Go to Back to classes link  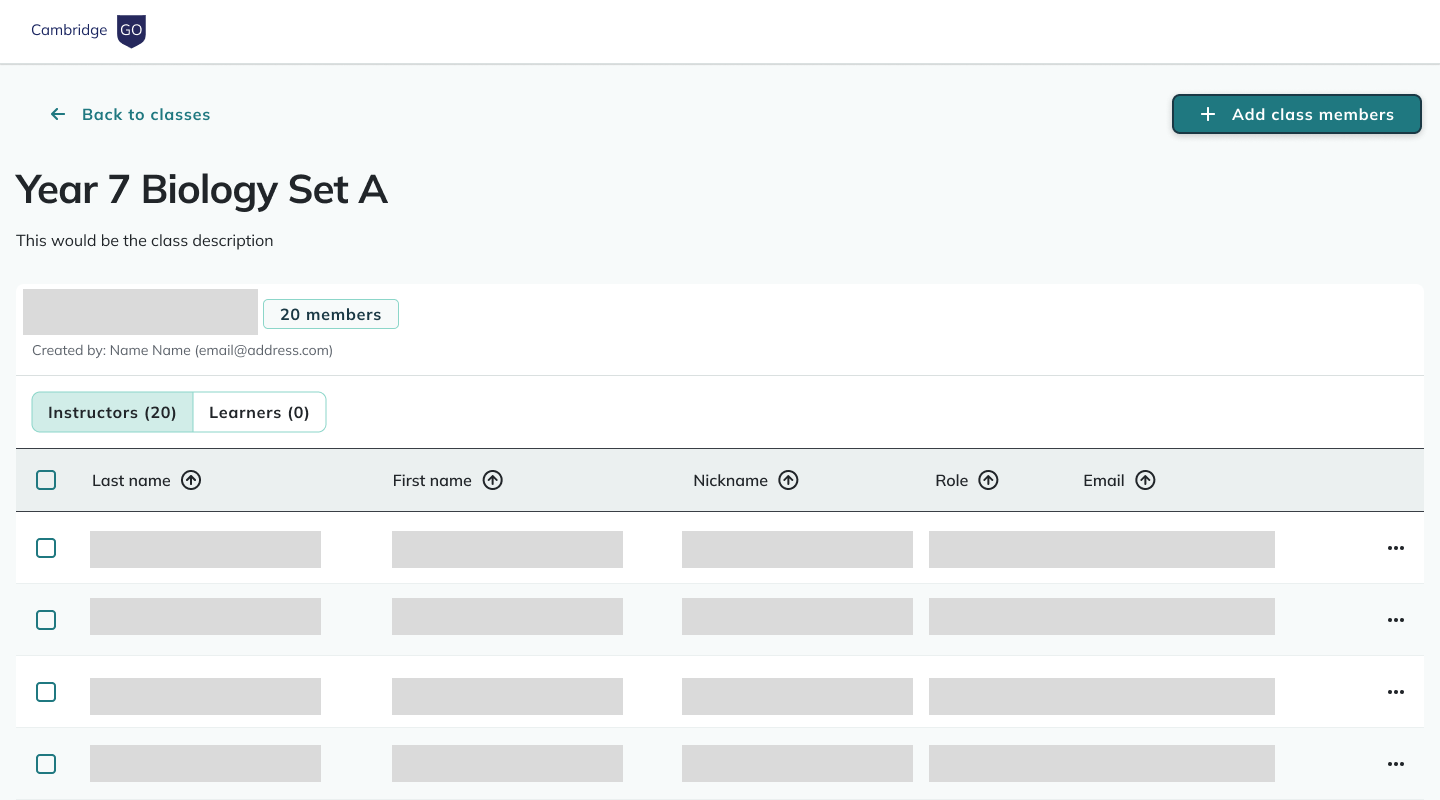146,115
